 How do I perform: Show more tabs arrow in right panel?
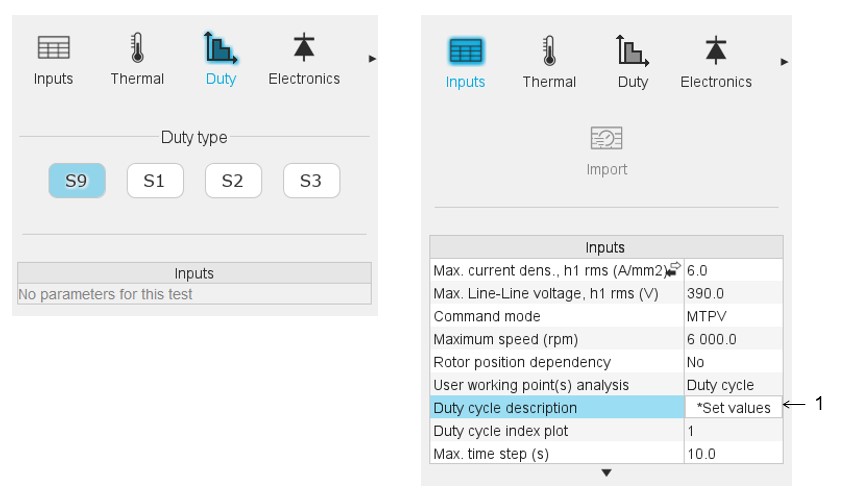(x=784, y=62)
